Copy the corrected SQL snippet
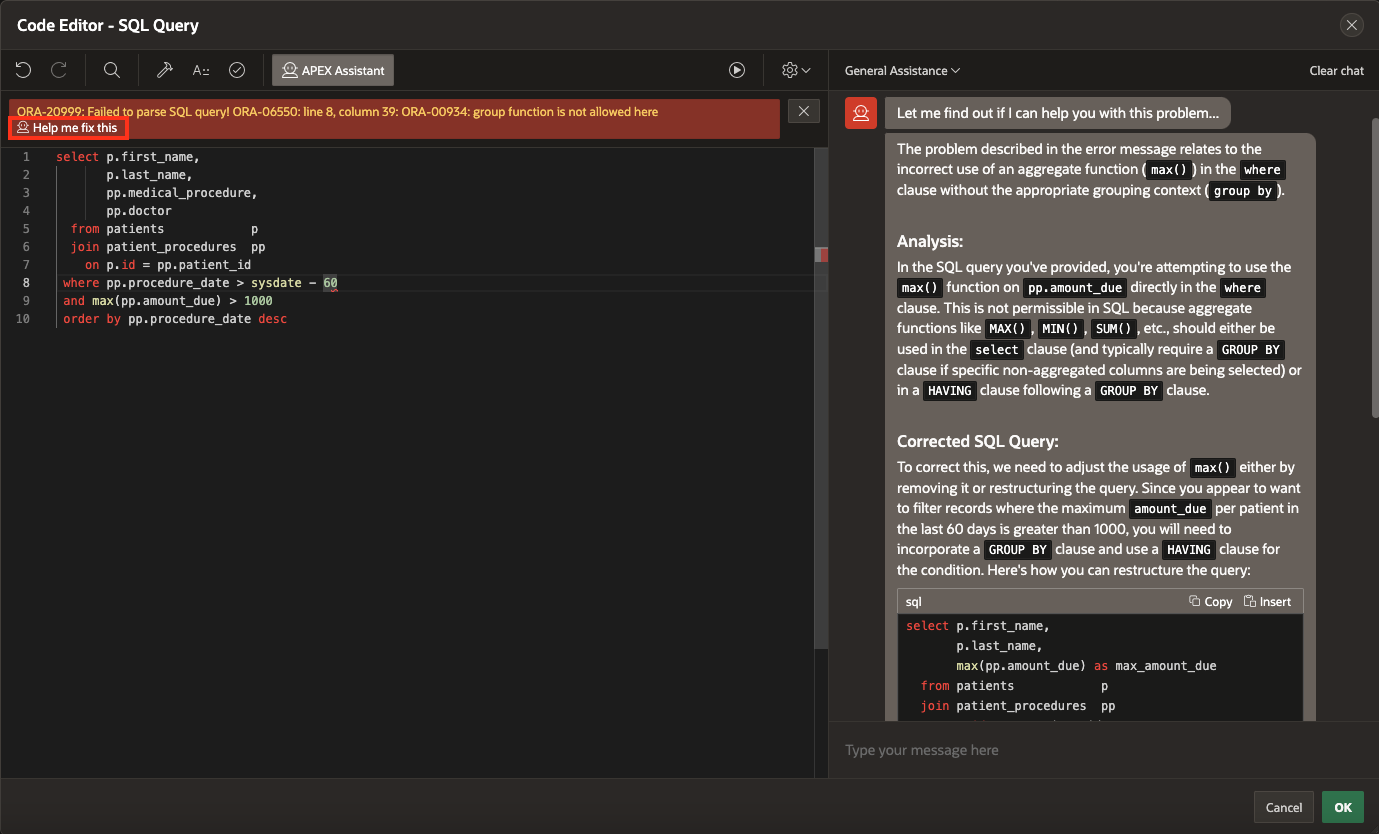1379x834 pixels. (x=1210, y=601)
